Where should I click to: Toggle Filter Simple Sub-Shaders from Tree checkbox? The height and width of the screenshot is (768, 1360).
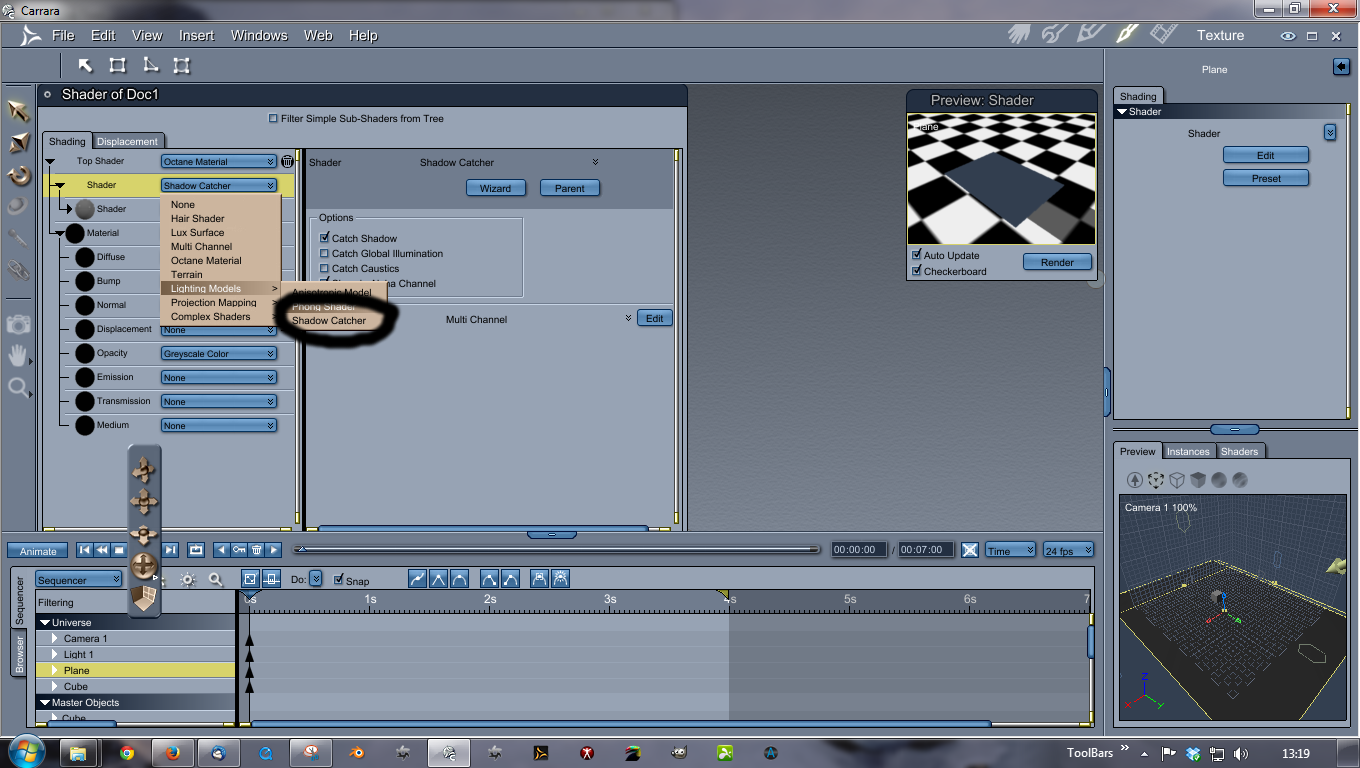273,118
